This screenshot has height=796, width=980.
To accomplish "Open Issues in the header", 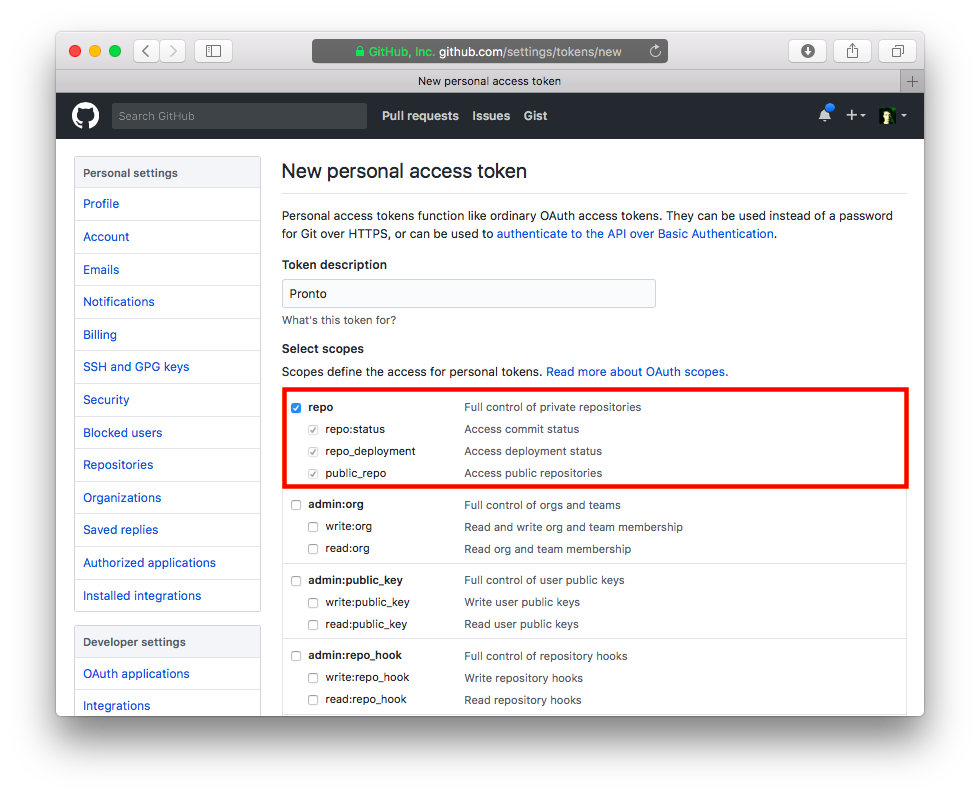I will tap(491, 116).
